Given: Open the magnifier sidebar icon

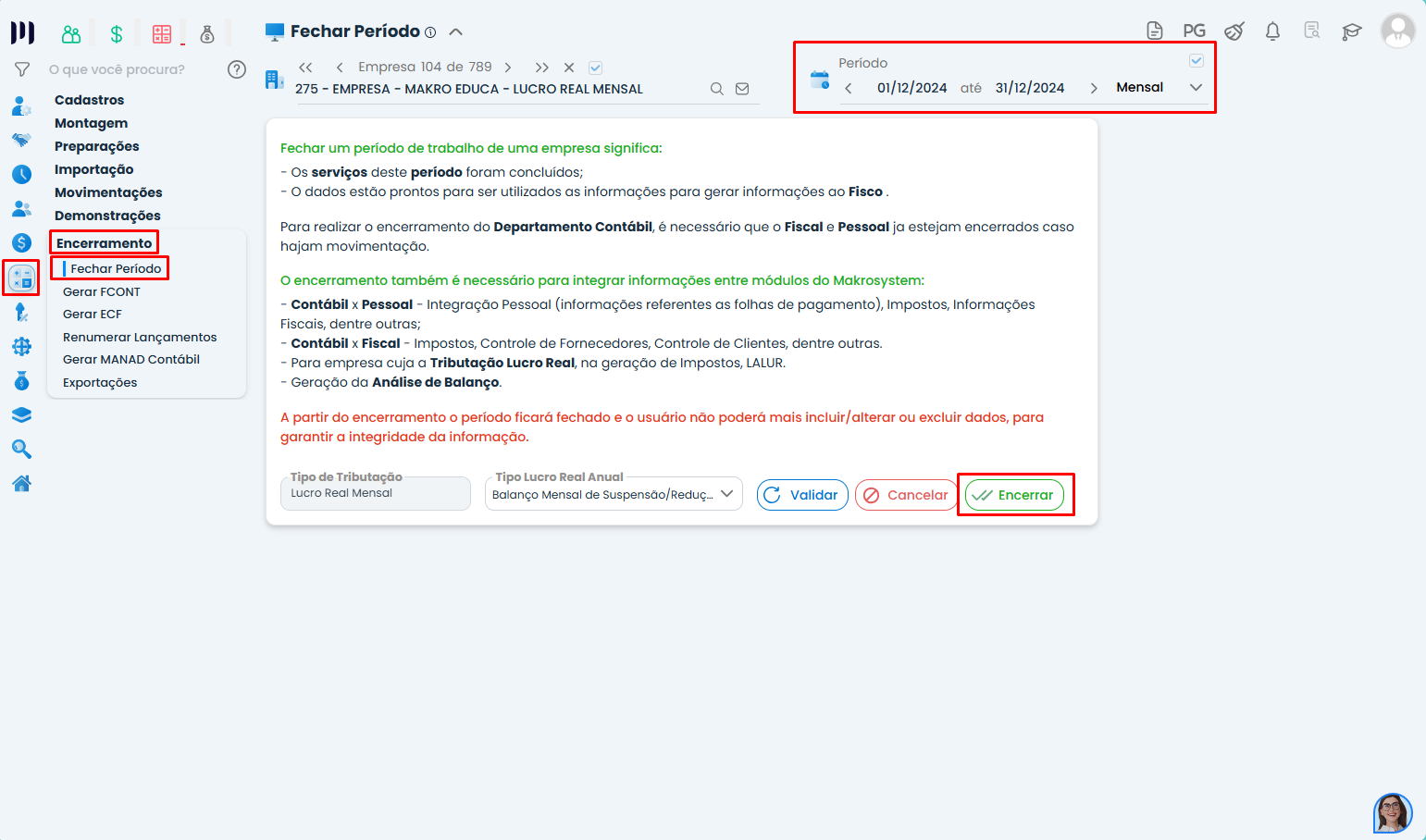Looking at the screenshot, I should pos(21,449).
